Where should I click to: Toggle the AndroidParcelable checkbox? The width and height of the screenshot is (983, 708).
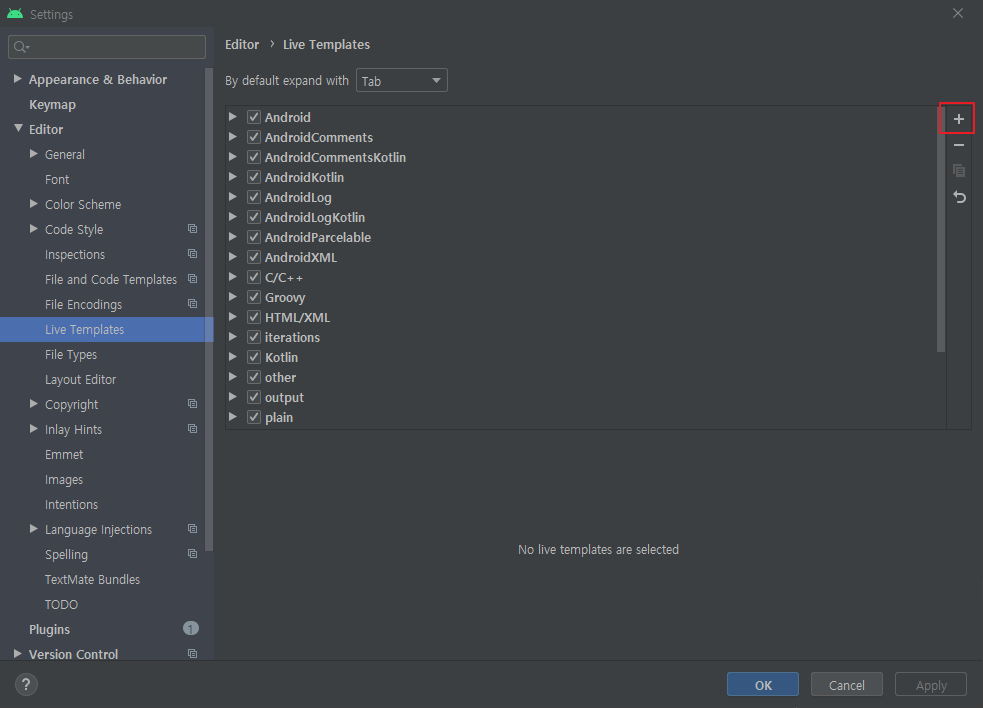click(x=254, y=237)
